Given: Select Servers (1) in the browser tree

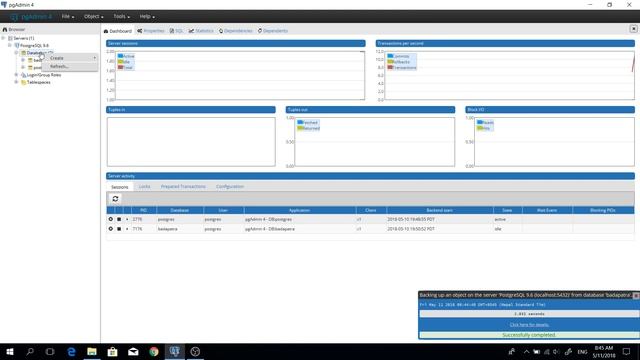Looking at the screenshot, I should tap(24, 38).
